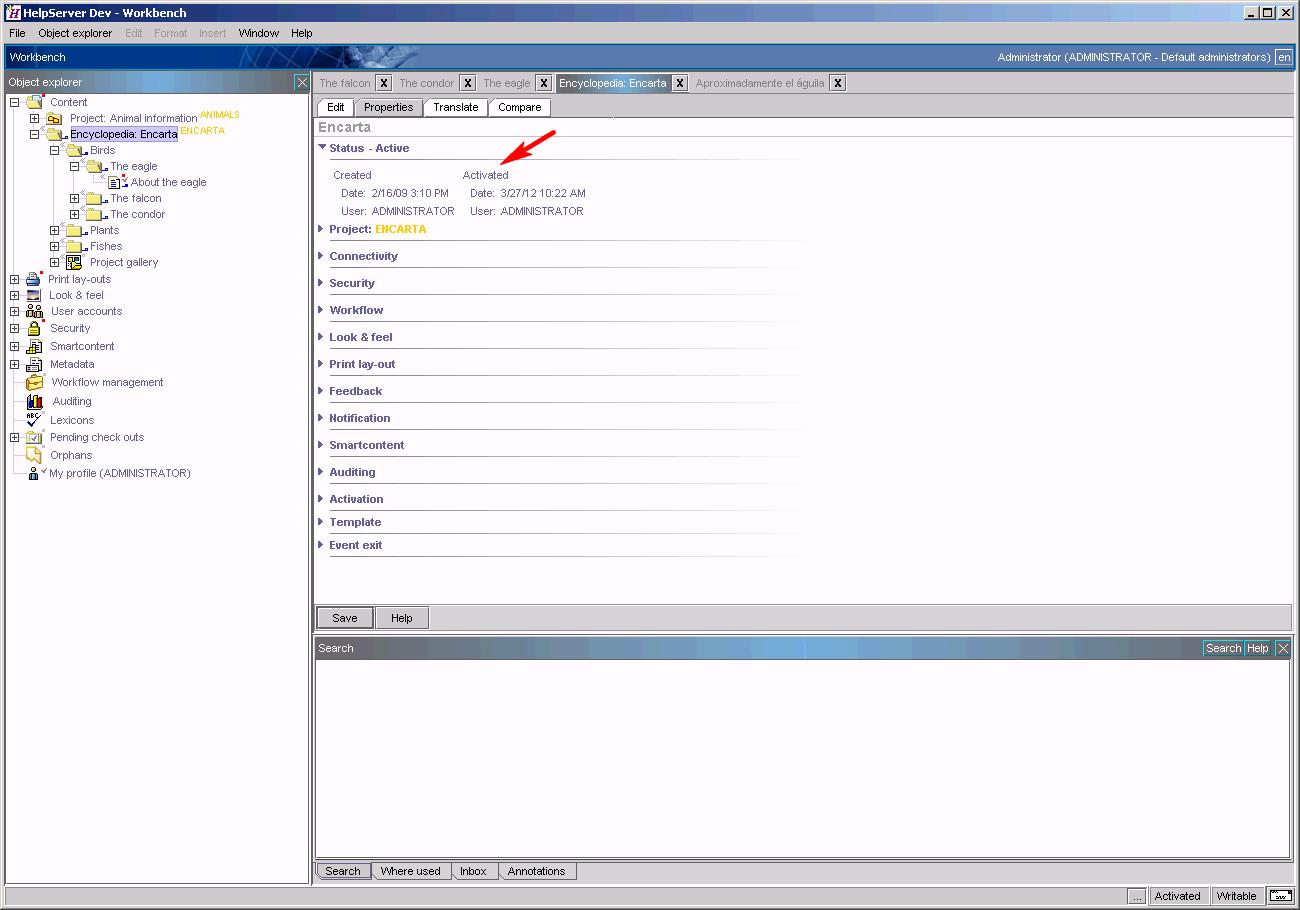Open The eagle document tab
Viewport: 1300px width, 910px height.
pos(507,83)
